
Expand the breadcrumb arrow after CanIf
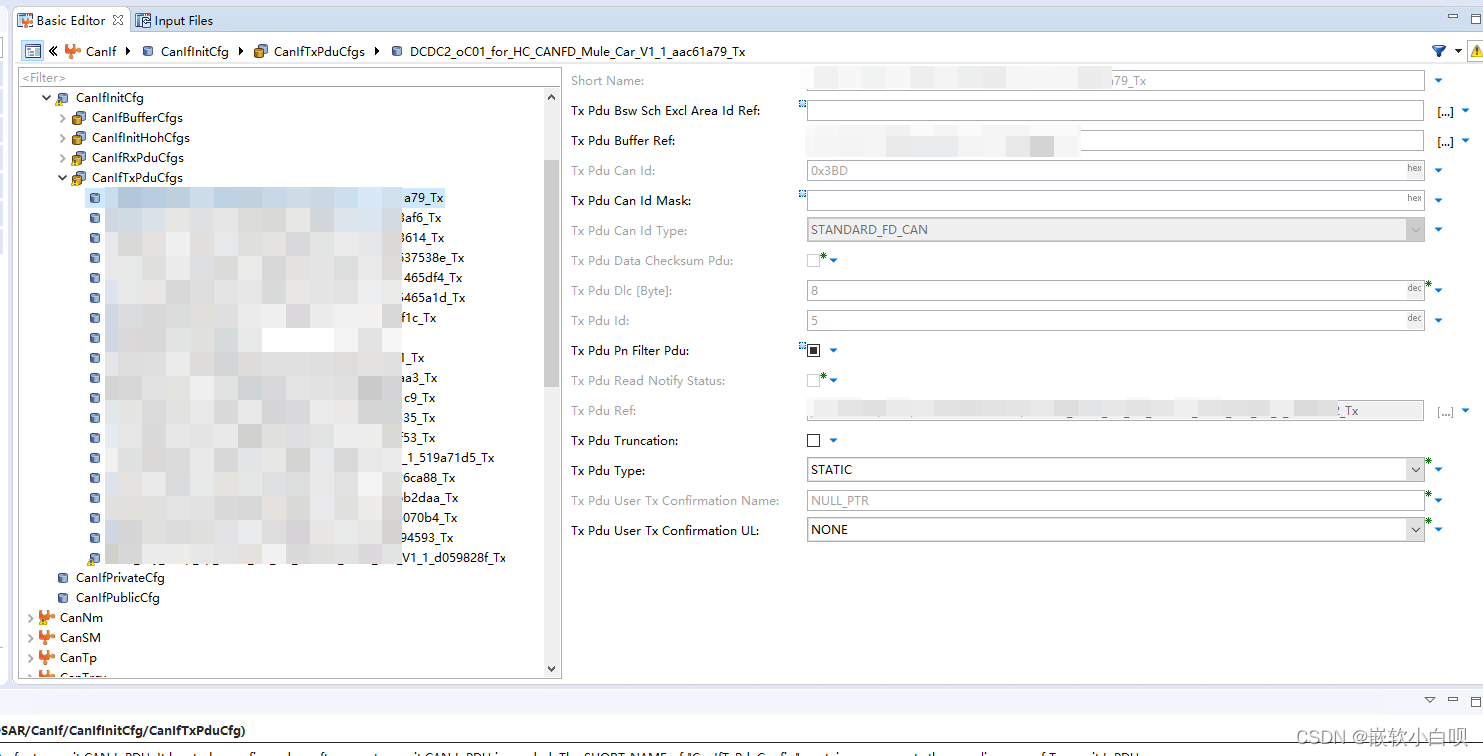pyautogui.click(x=129, y=51)
